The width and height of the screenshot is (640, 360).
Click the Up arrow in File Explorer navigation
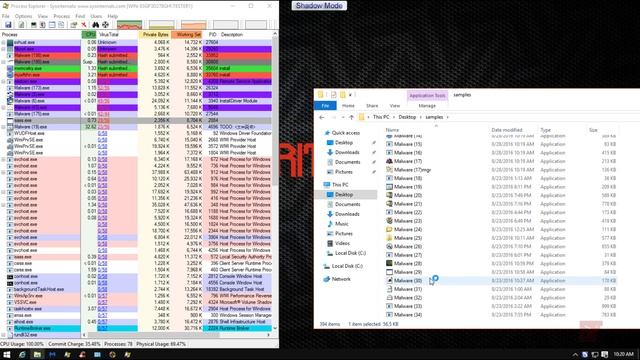point(351,117)
